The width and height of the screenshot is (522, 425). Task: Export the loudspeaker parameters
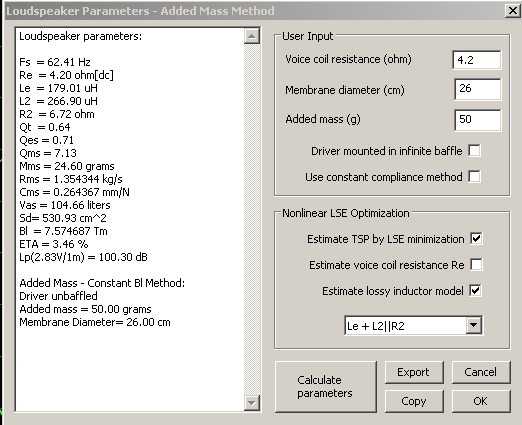(414, 372)
